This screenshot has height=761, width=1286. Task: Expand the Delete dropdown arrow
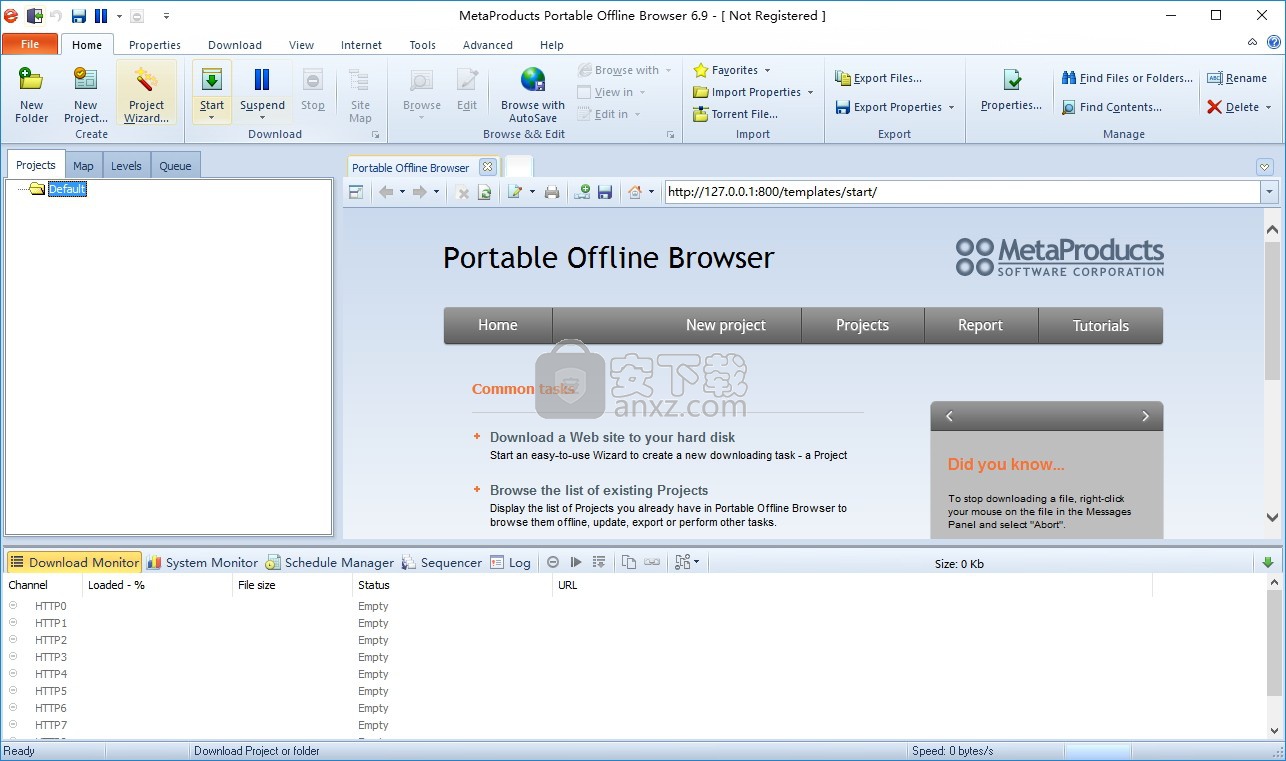(1268, 107)
